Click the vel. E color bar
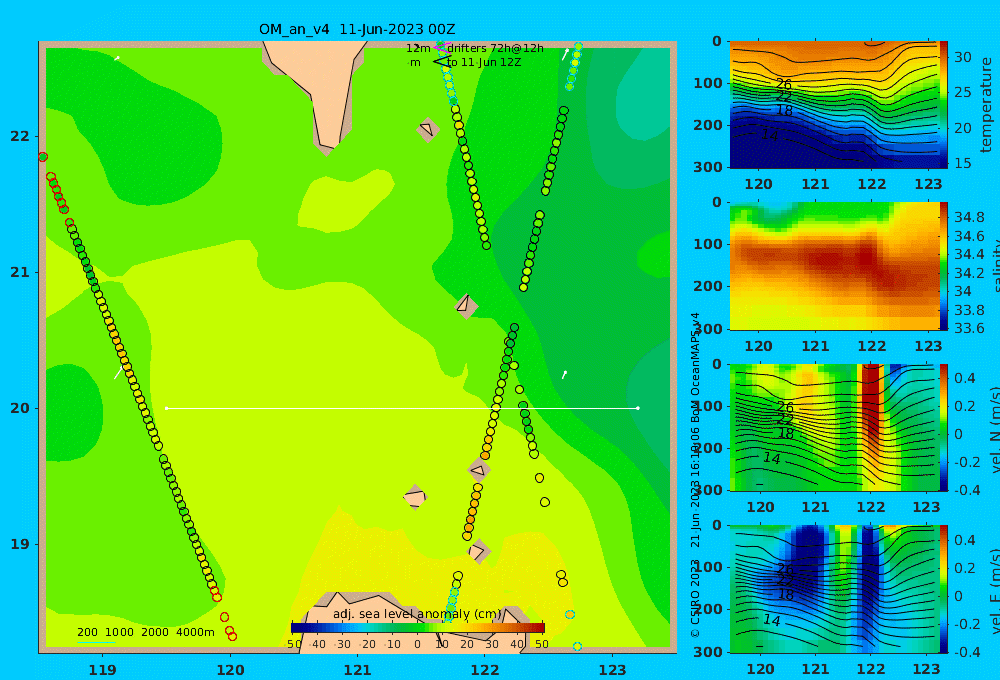The height and width of the screenshot is (680, 1000). 943,589
